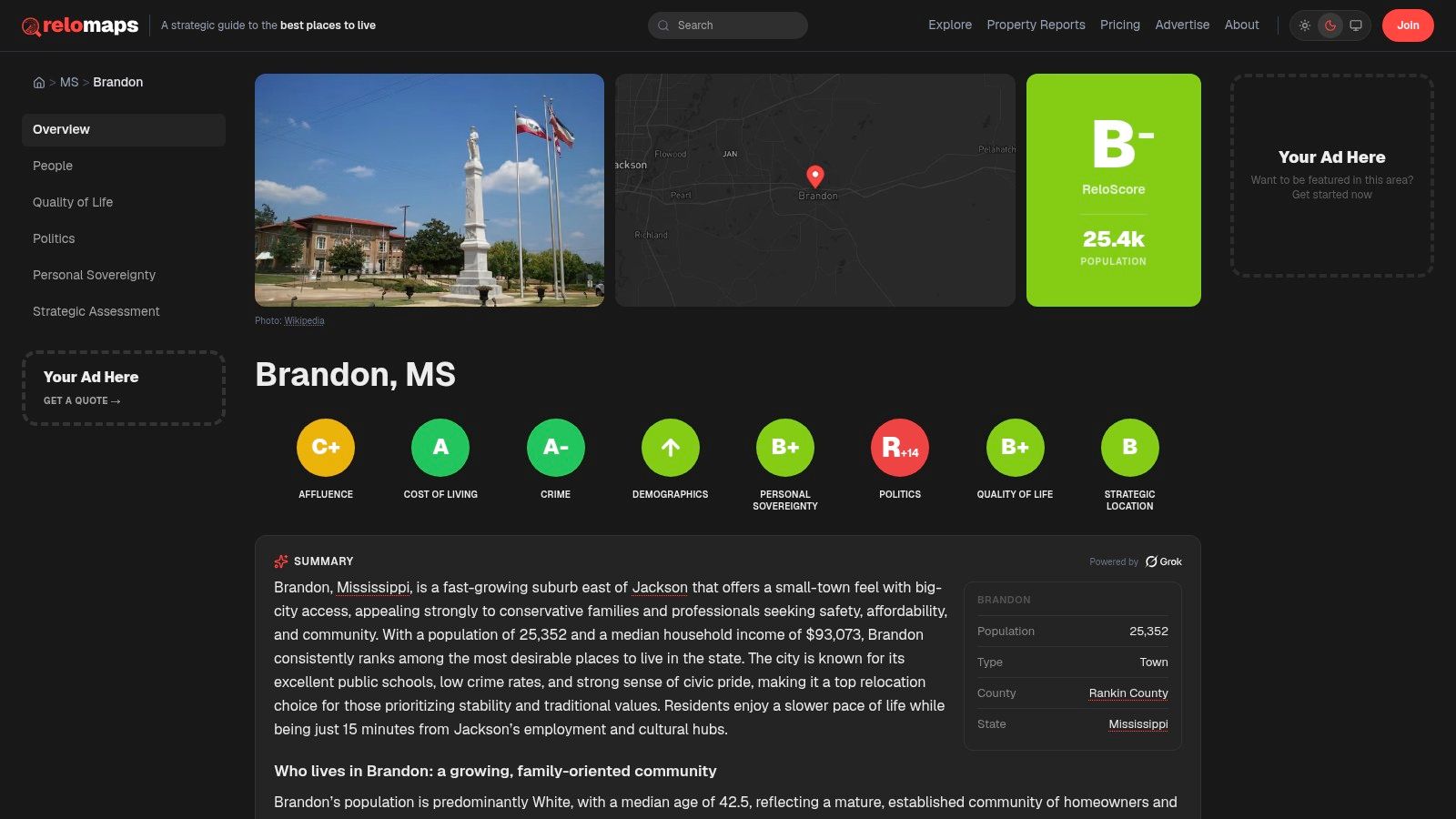
Task: Go to Pricing page
Action: 1120,25
